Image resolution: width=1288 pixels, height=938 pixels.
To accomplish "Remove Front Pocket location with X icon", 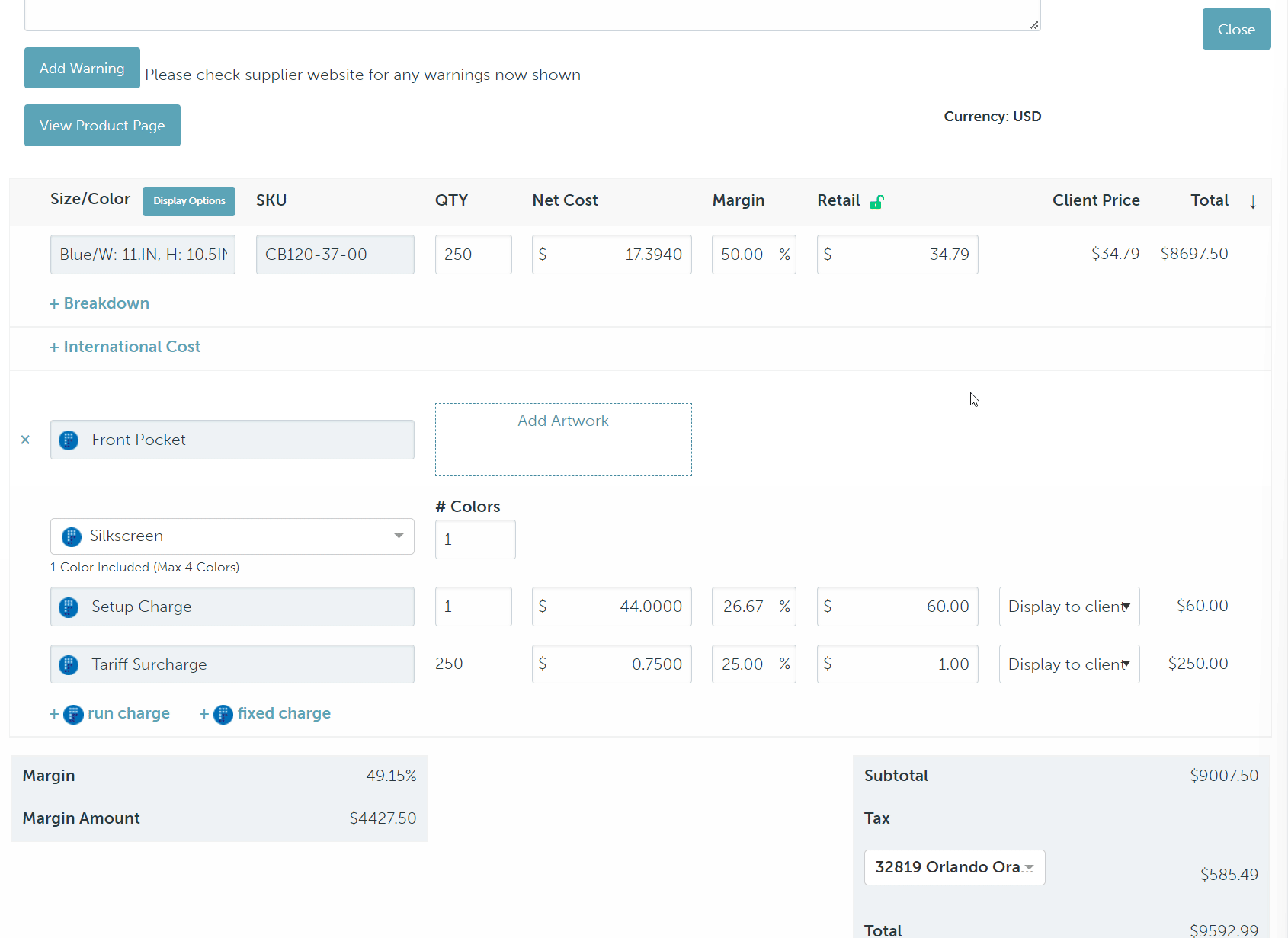I will tap(25, 440).
